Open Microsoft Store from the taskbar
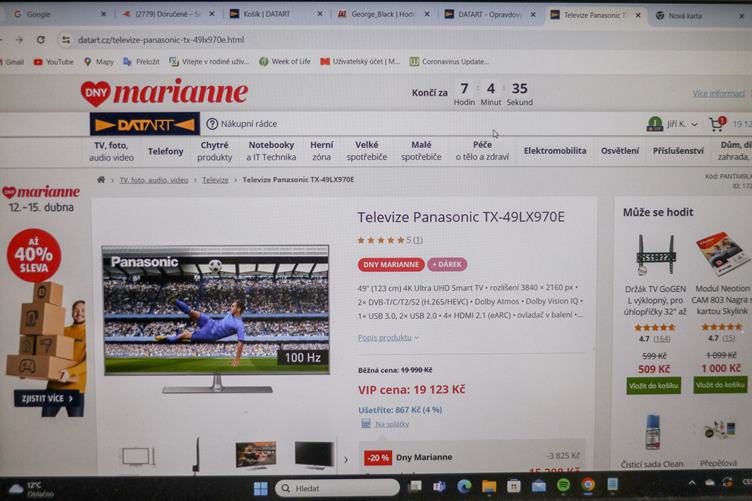The width and height of the screenshot is (752, 501). pos(514,487)
